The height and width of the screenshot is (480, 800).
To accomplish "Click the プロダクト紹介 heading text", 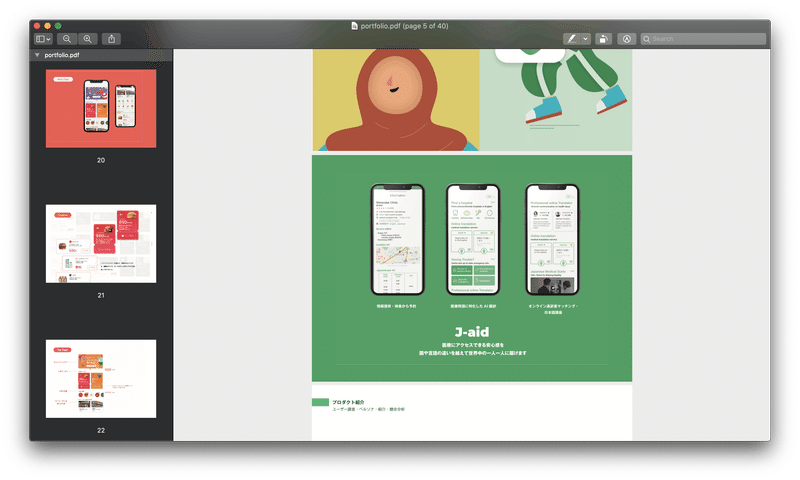I will pyautogui.click(x=348, y=402).
